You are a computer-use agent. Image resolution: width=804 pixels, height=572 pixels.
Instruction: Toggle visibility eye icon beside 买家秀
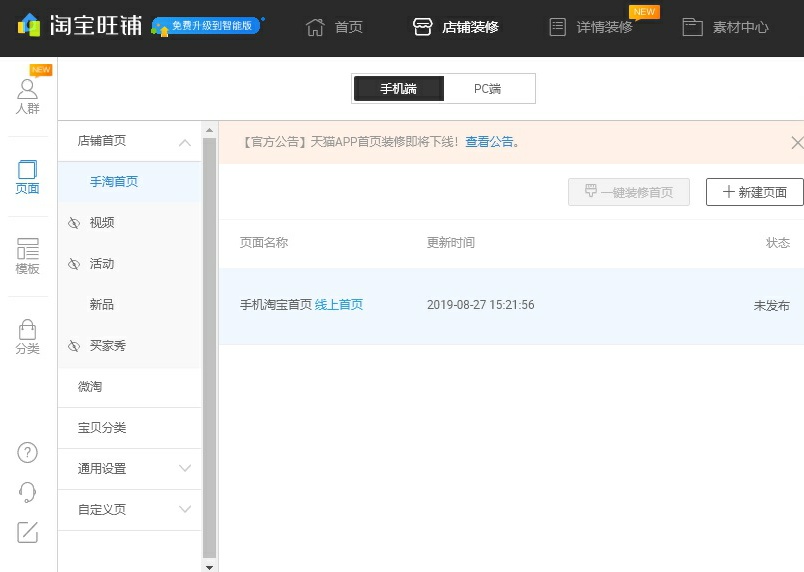[74, 346]
